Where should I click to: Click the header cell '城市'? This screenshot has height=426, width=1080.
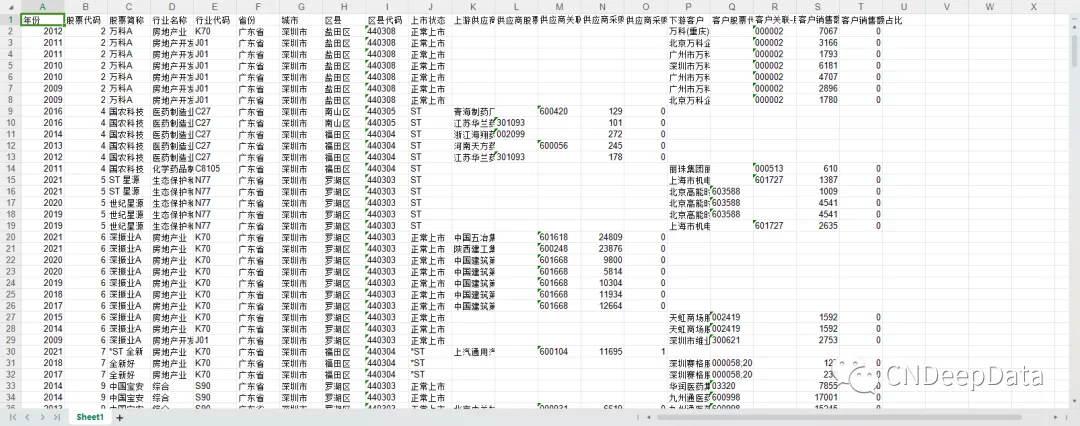coord(301,20)
